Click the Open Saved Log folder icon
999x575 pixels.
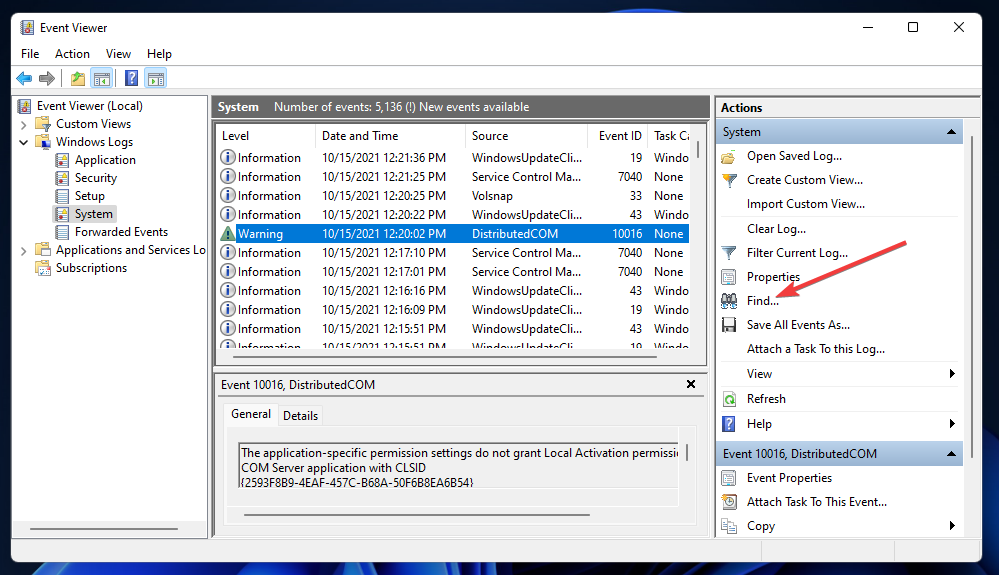729,157
